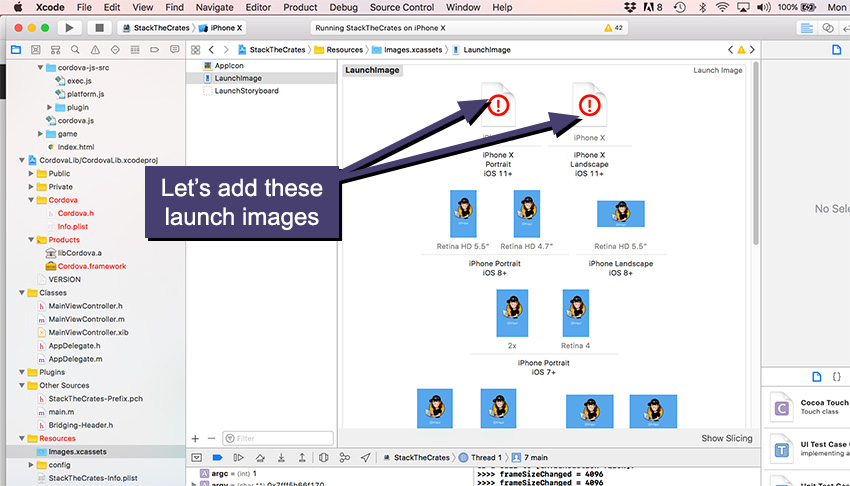Click the yellow warning count badge 42
The width and height of the screenshot is (850, 486).
click(614, 28)
